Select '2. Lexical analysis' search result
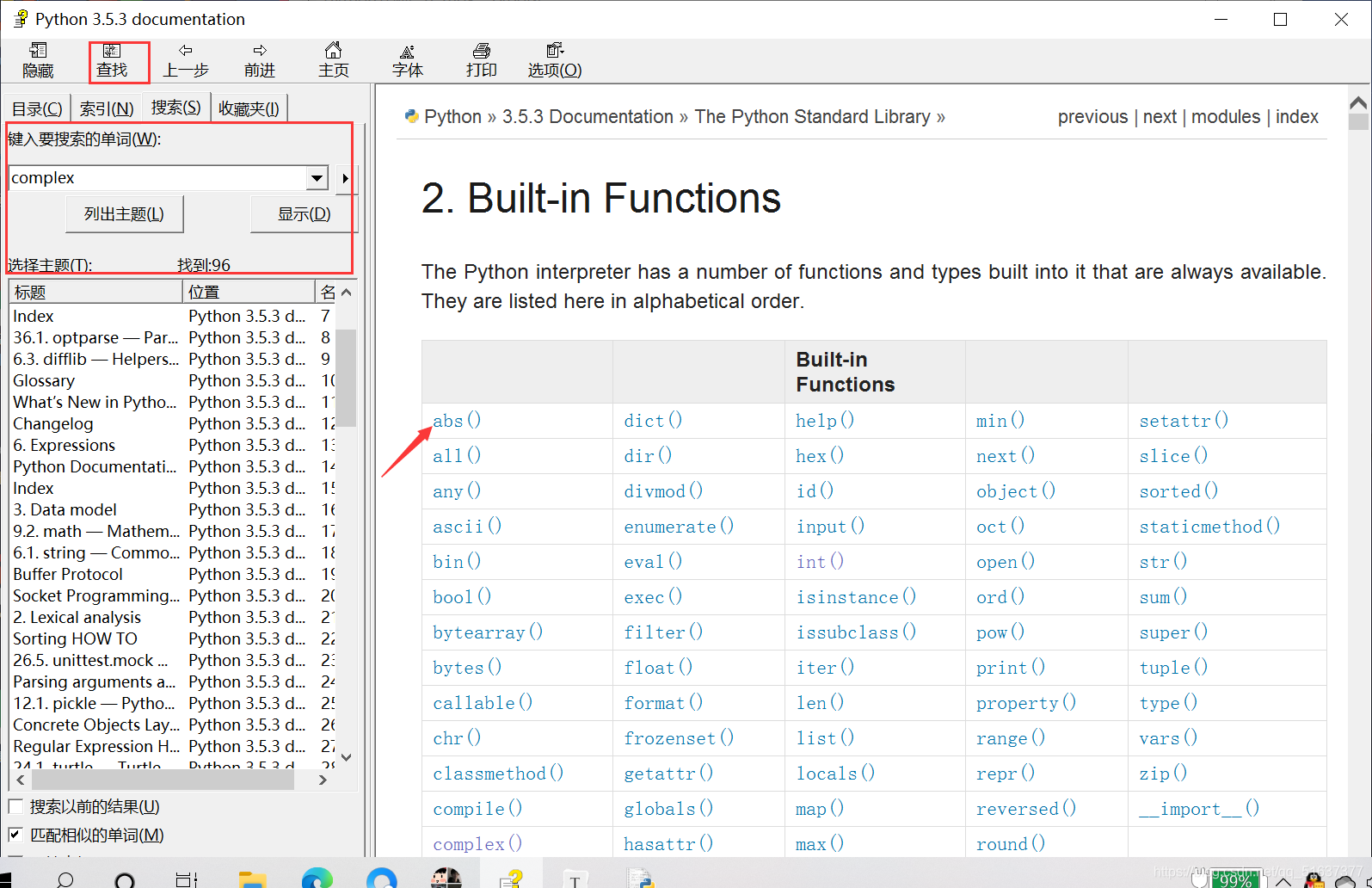1372x888 pixels. [77, 617]
